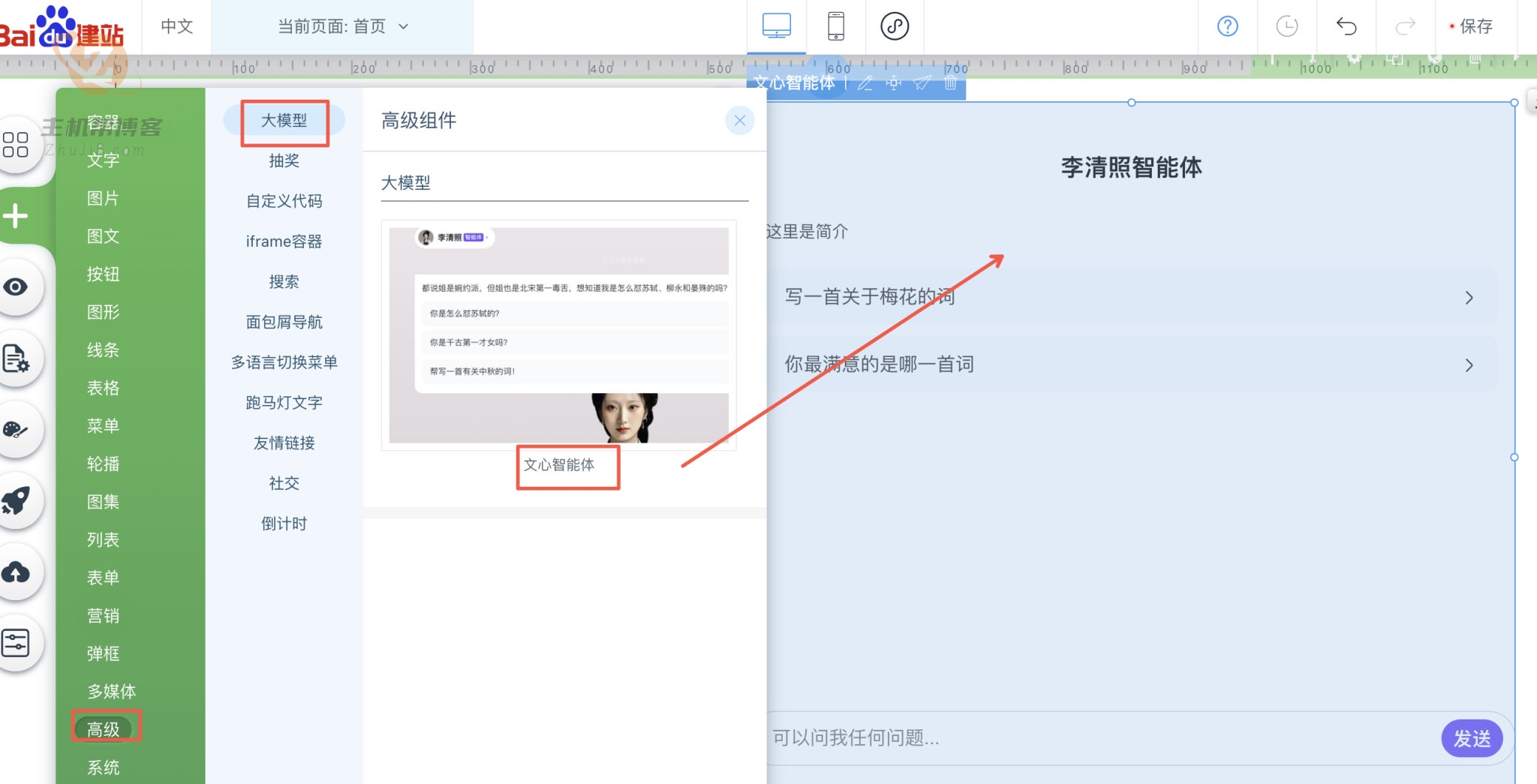1537x784 pixels.
Task: Open the 图集 component menu
Action: (103, 501)
